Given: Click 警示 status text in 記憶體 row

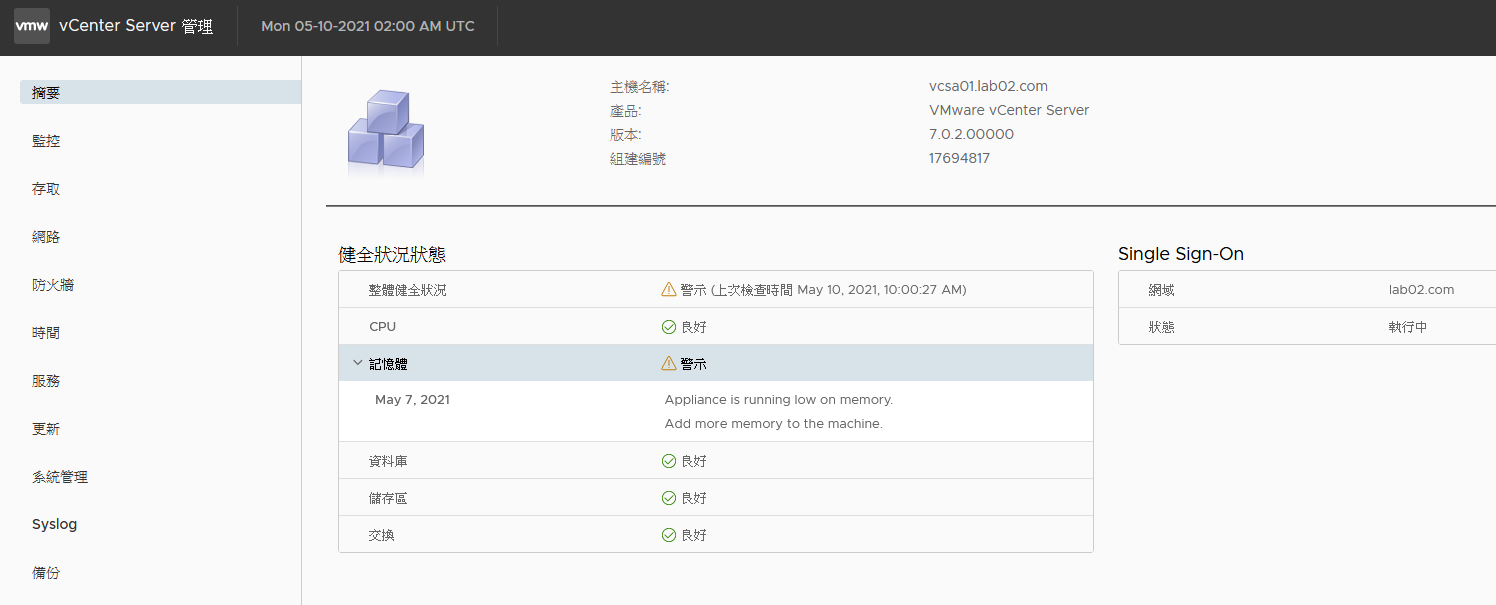Looking at the screenshot, I should 694,364.
